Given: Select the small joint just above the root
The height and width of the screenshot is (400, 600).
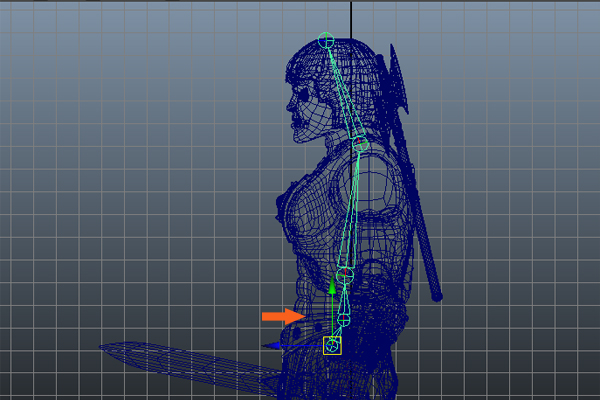Looking at the screenshot, I should [x=344, y=320].
